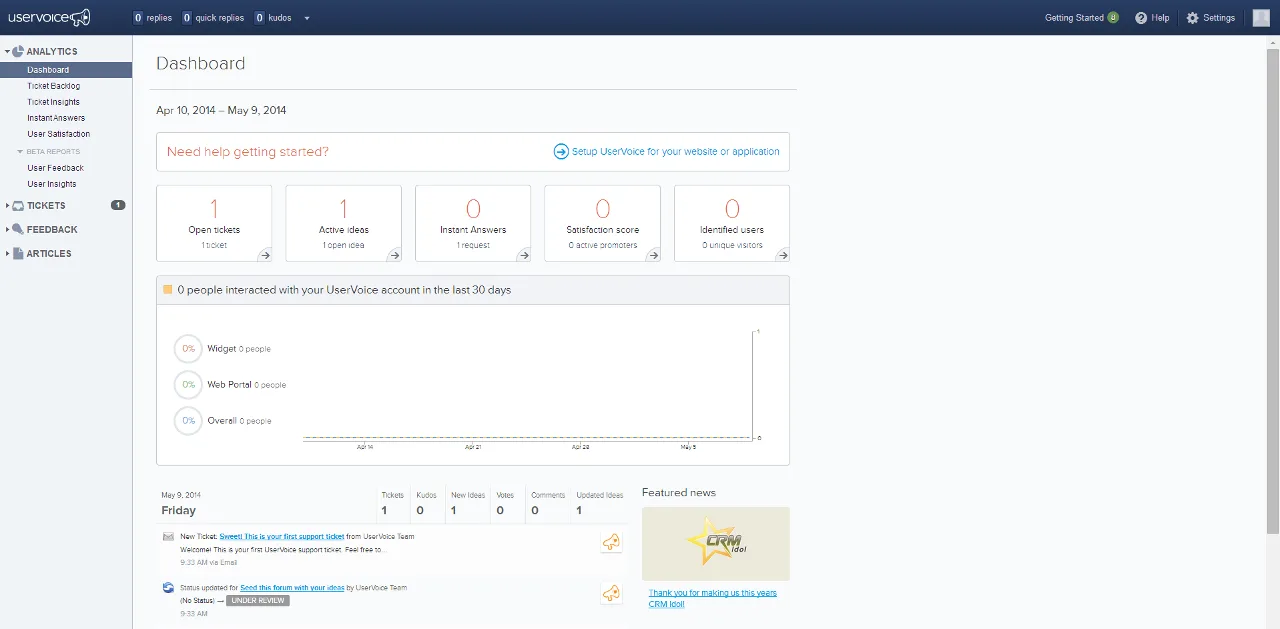Open the dropdown arrow after kudos

coord(306,18)
